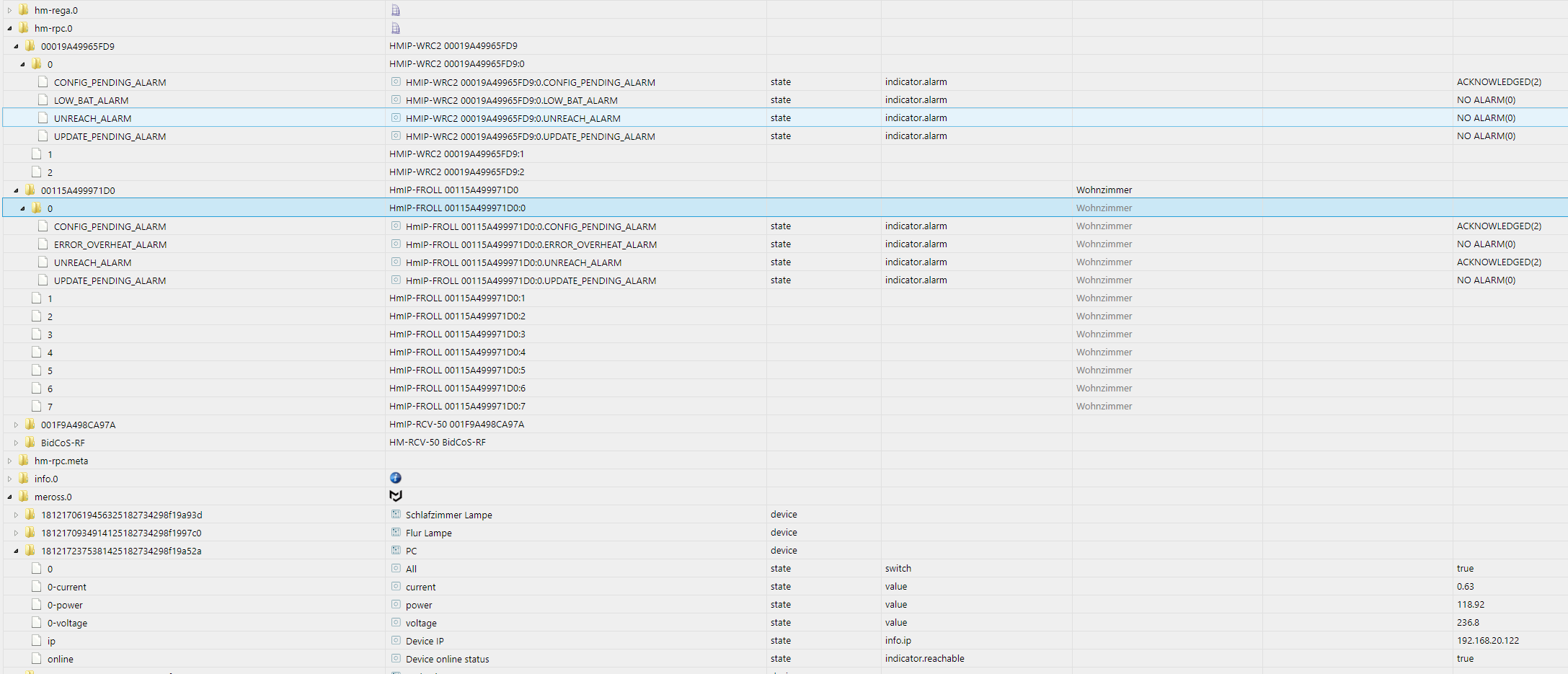Collapse the hm-rpc.0 tree node
This screenshot has height=674, width=1568.
coord(10,28)
